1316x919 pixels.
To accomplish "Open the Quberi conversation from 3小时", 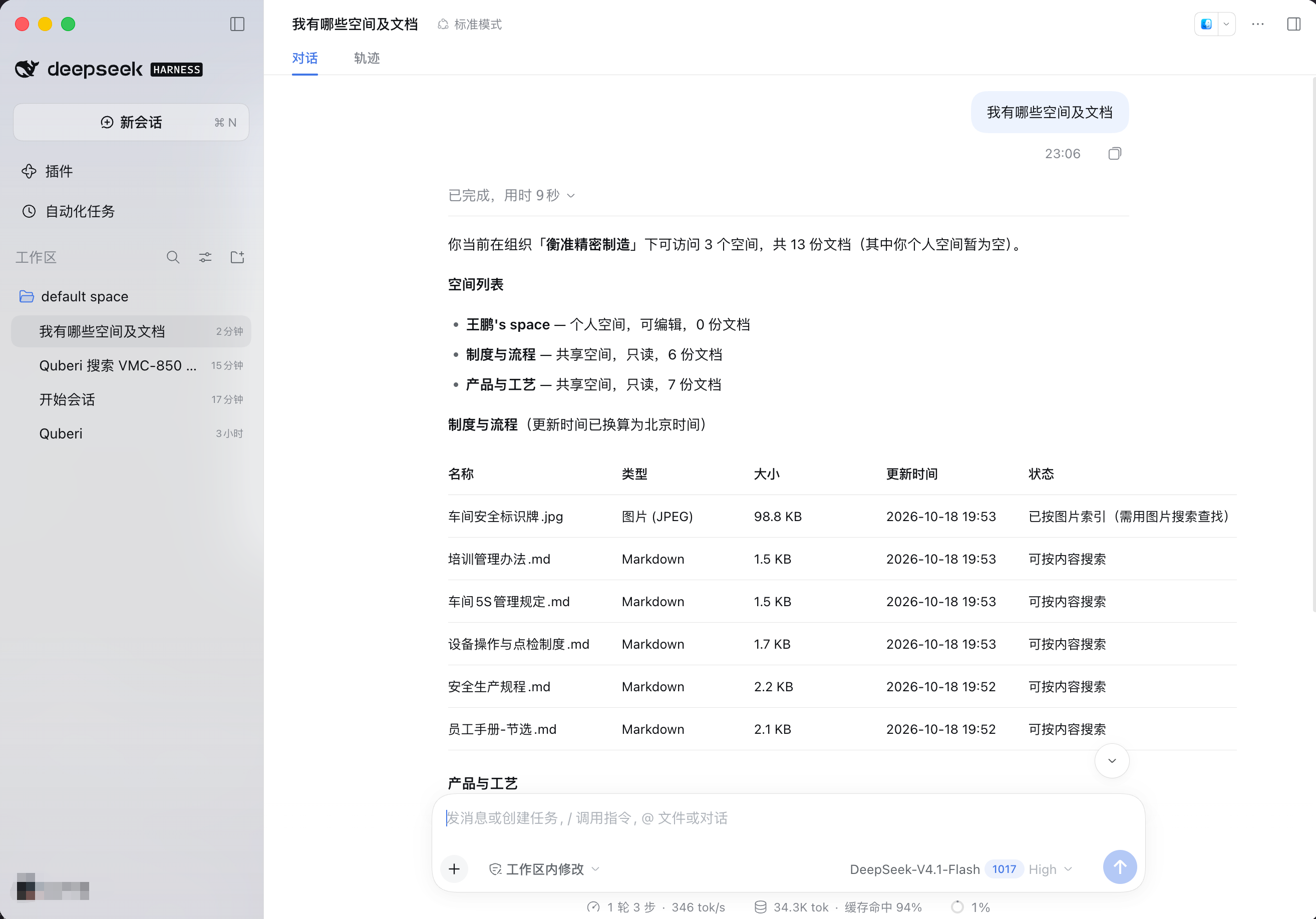I will click(x=131, y=433).
